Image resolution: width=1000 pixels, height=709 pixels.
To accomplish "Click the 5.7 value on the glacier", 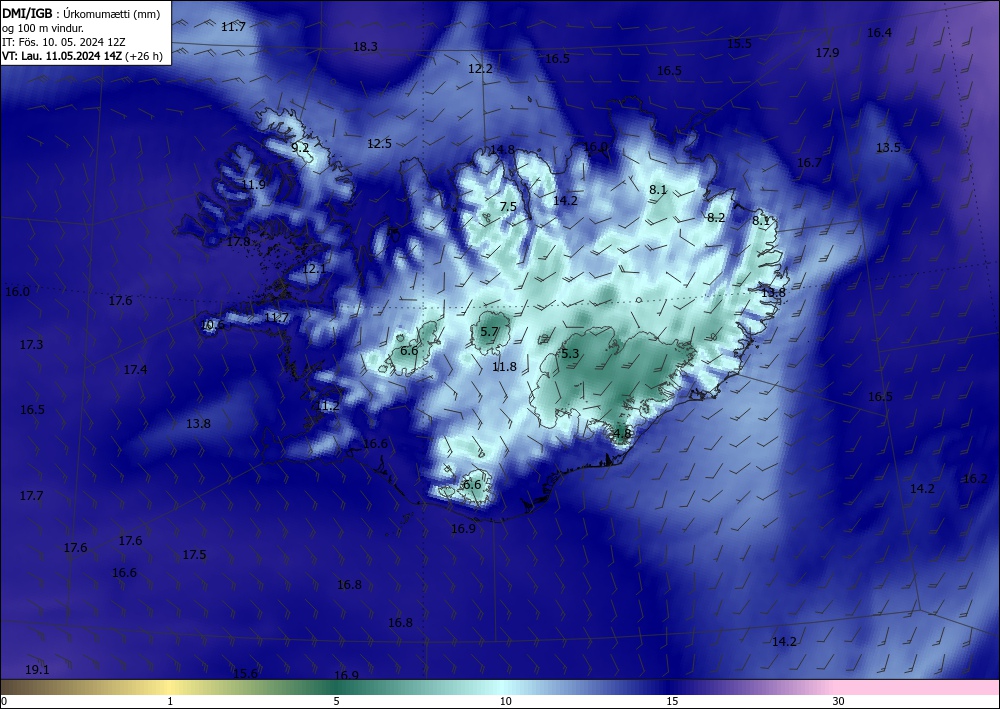I will (489, 332).
